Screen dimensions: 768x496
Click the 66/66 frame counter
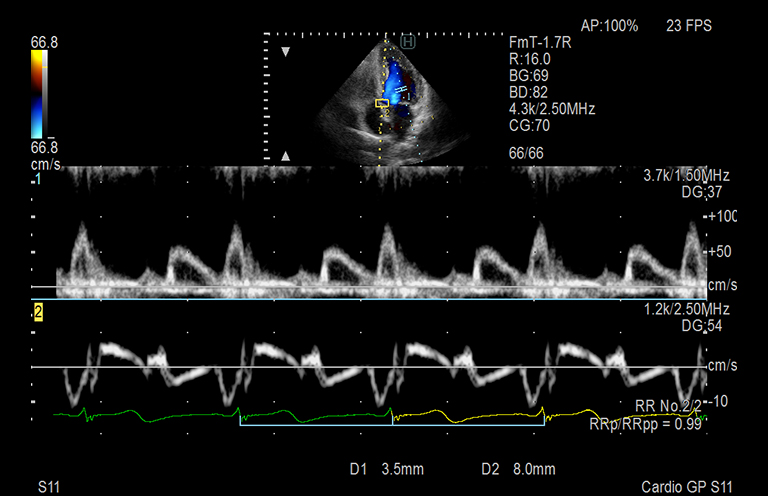(x=526, y=151)
